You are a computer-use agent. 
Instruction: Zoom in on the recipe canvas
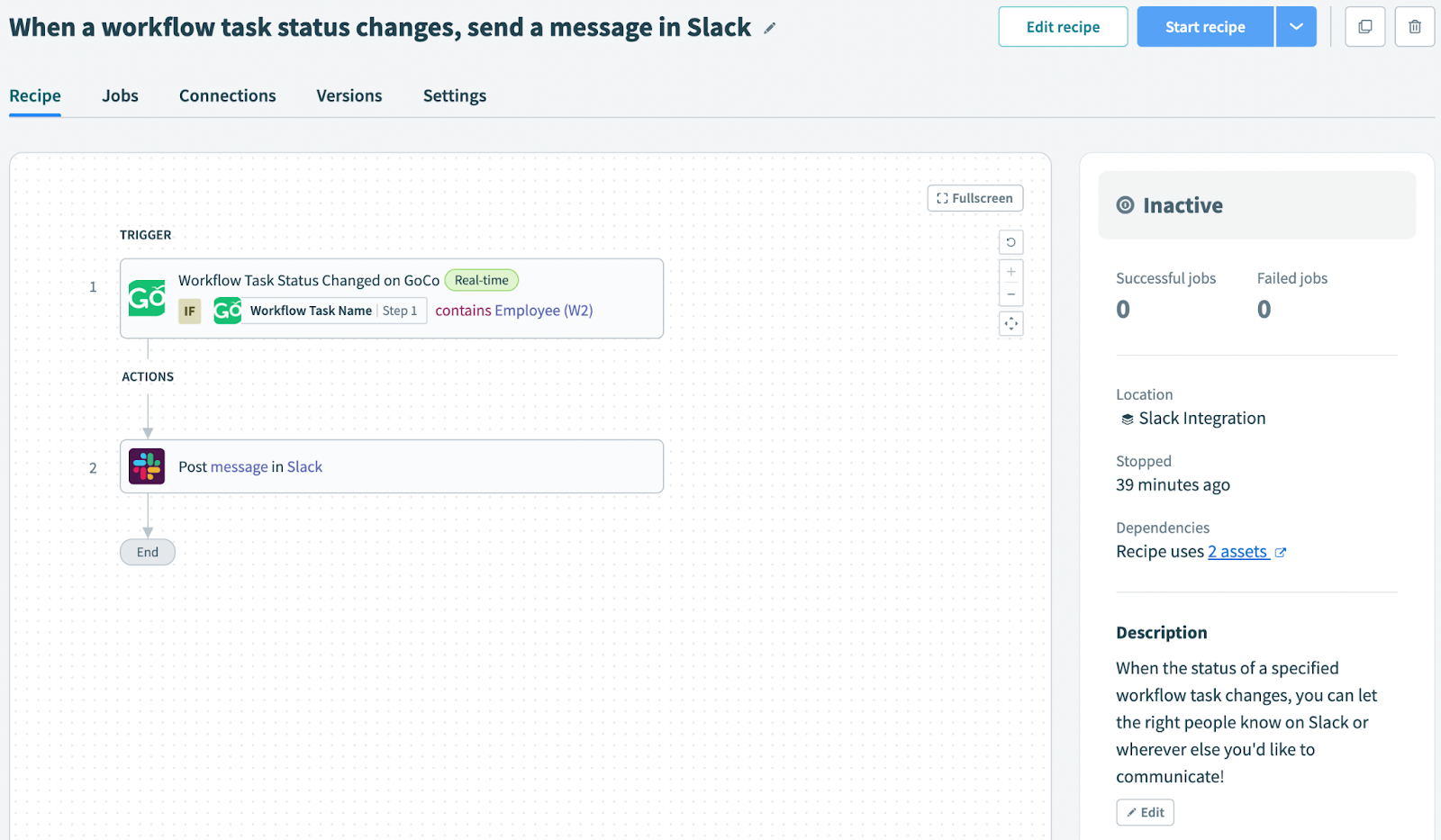1011,272
